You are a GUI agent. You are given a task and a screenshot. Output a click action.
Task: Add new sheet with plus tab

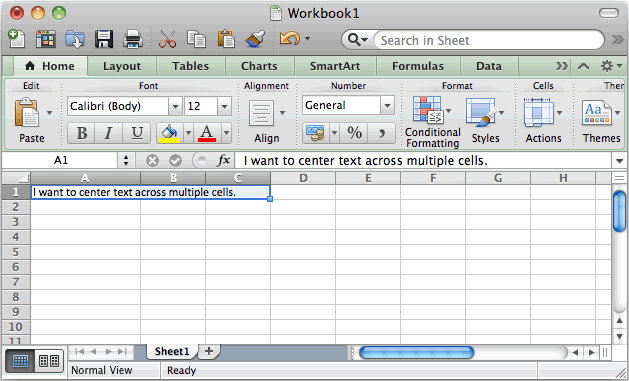209,352
